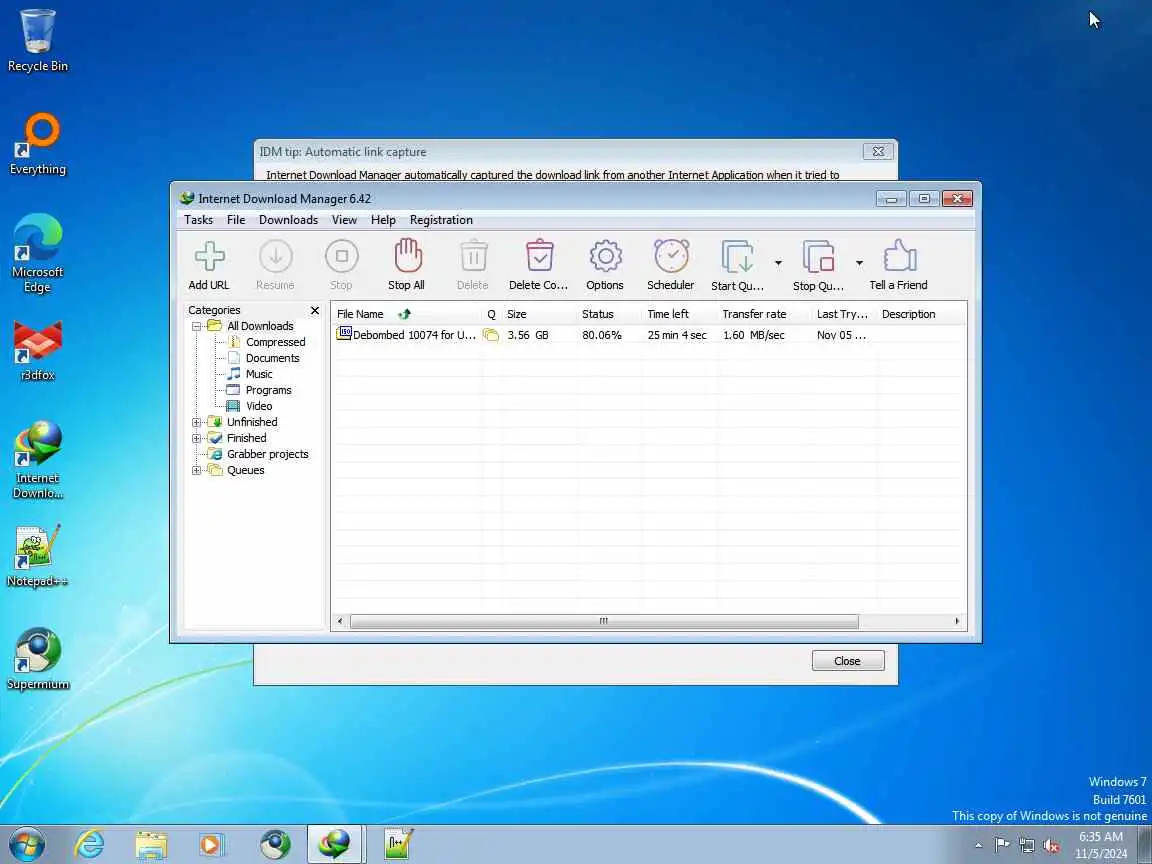Viewport: 1152px width, 864px height.
Task: Click the volume icon in system tray
Action: (x=1051, y=846)
